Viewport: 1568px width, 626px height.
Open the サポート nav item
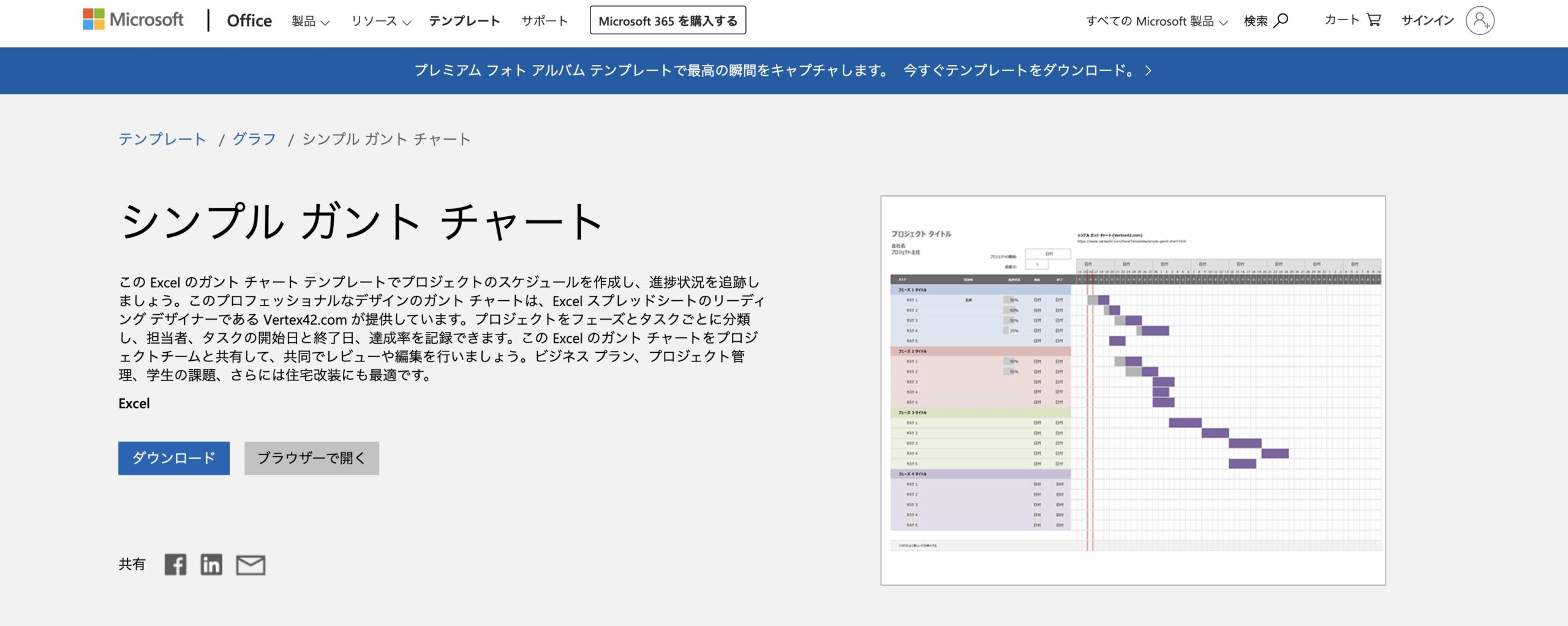pyautogui.click(x=545, y=21)
